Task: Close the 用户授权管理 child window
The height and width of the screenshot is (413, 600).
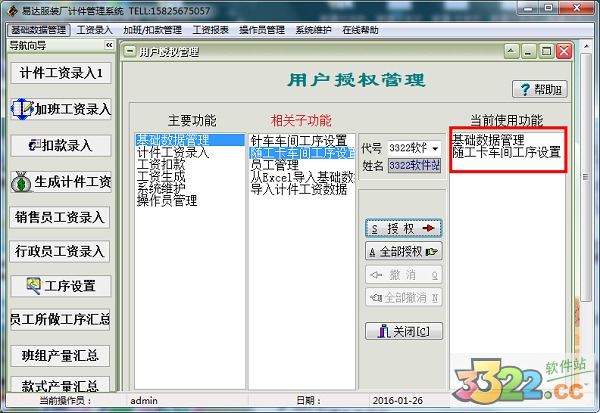Action: (564, 51)
